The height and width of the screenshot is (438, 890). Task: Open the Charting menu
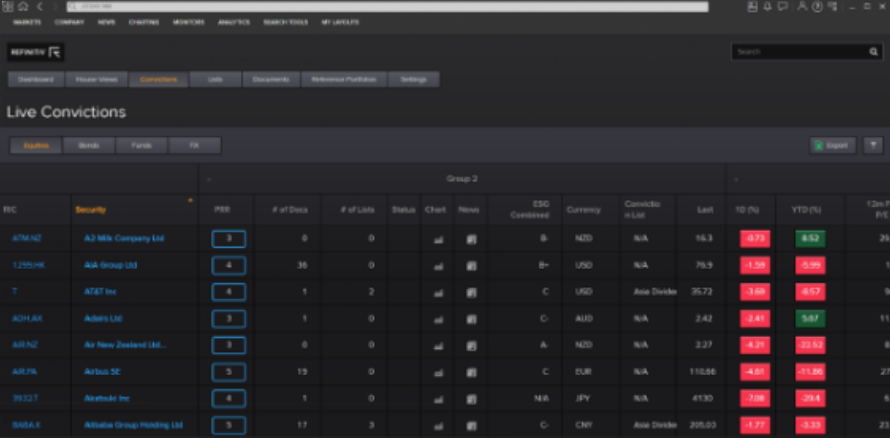tap(143, 21)
